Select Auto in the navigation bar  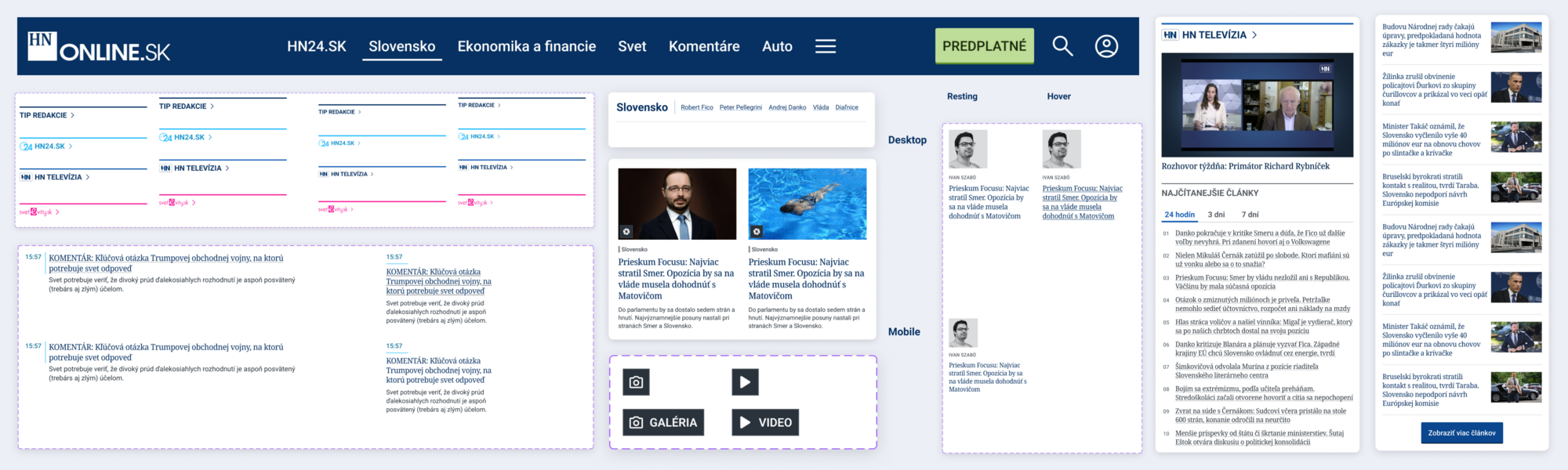777,46
